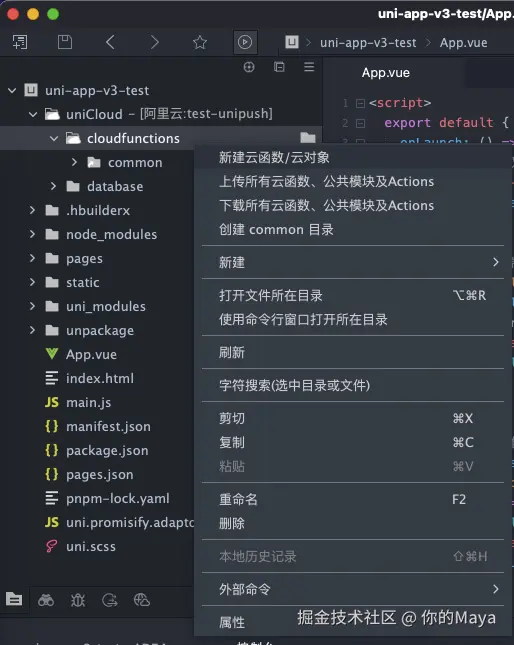
Task: Open the binoculars search icon at bottom
Action: coord(46,601)
